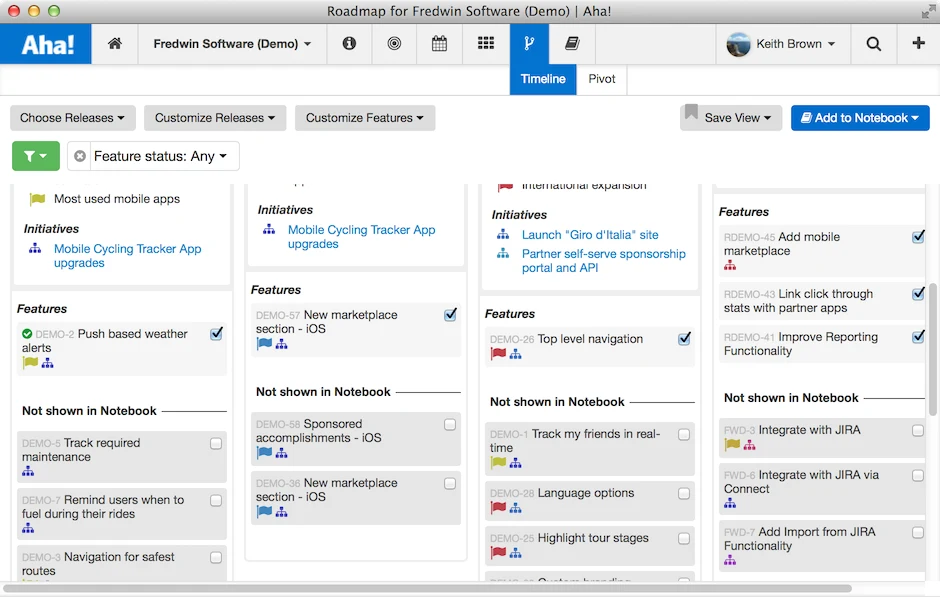Viewport: 940px width, 597px height.
Task: Open Mobile Cycling Tracker App upgrades link in second column
Action: (361, 237)
